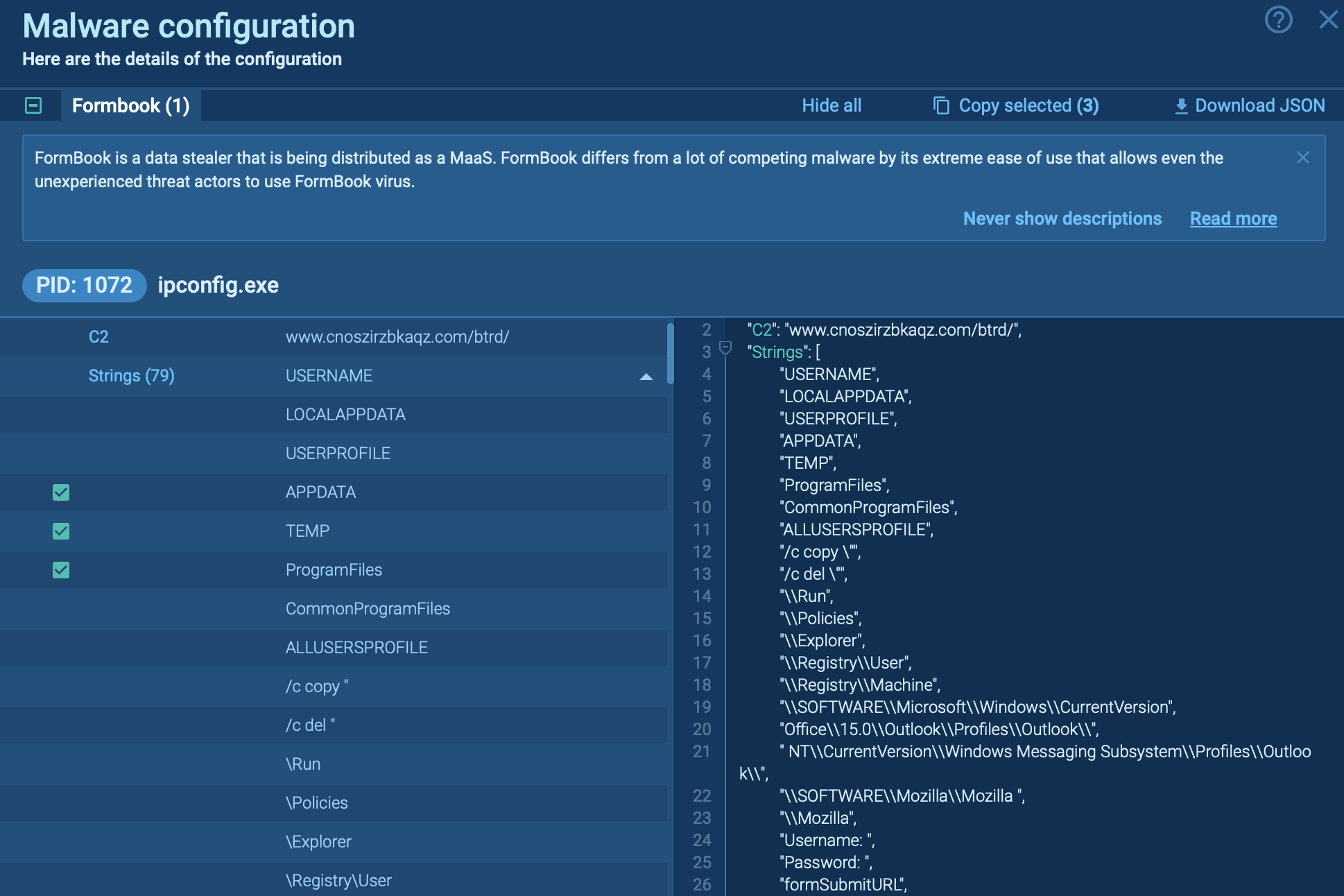
Task: Select the Strings (79) label
Action: coord(131,376)
